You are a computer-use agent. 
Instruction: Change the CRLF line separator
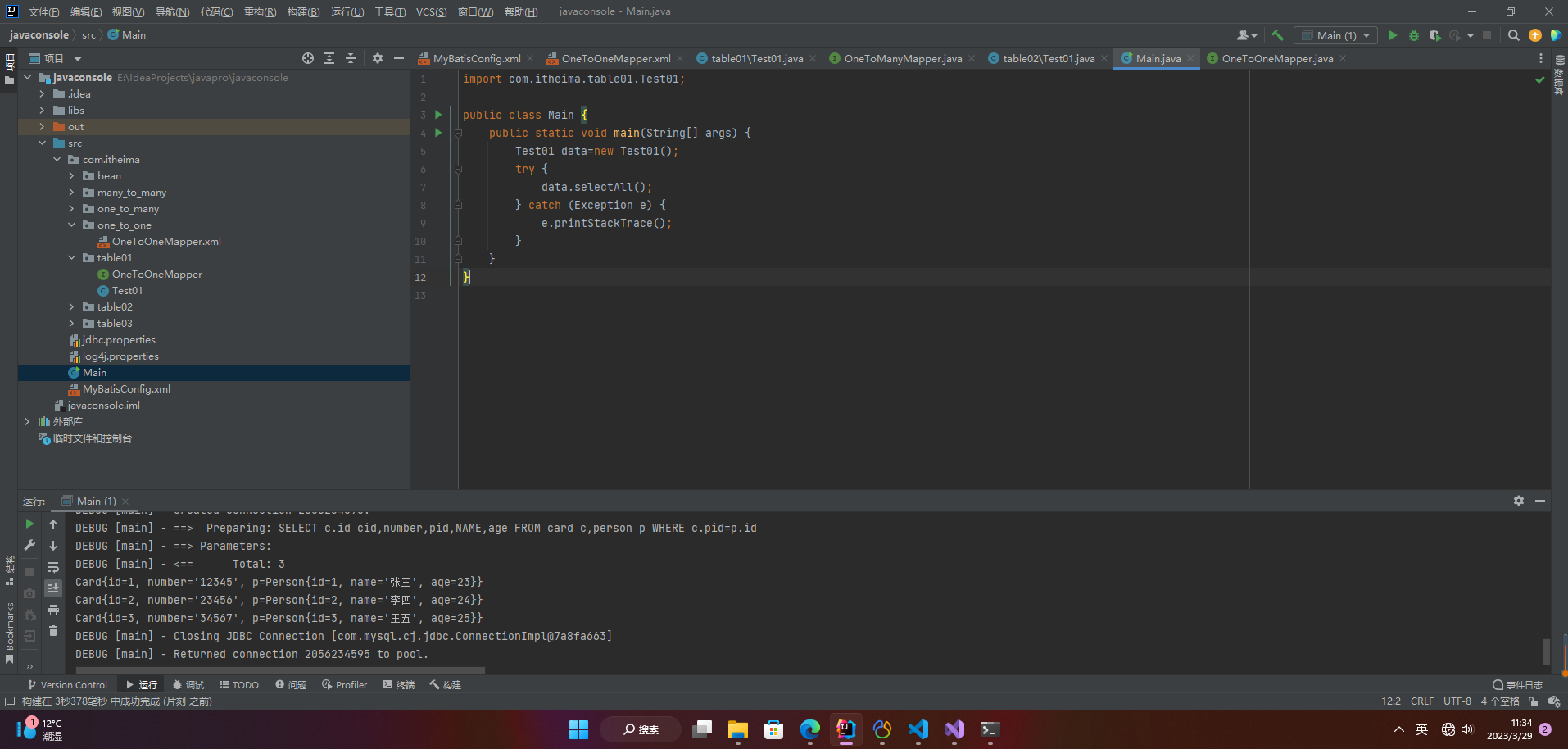click(1422, 701)
